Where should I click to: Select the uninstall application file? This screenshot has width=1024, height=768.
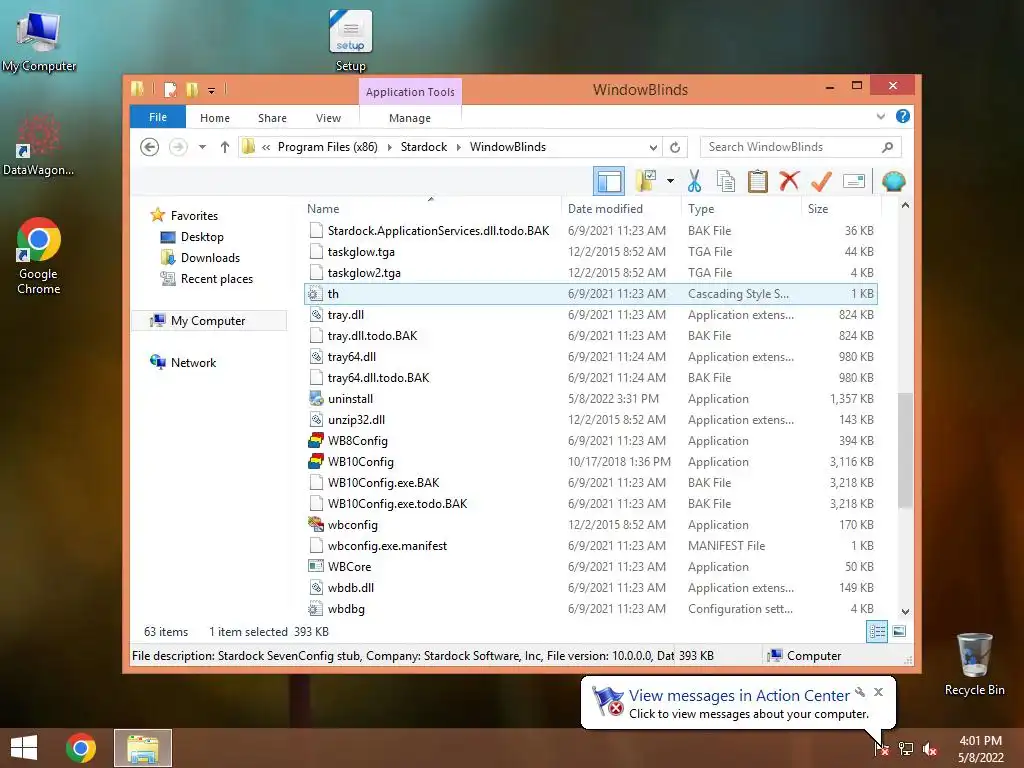[x=591, y=399]
